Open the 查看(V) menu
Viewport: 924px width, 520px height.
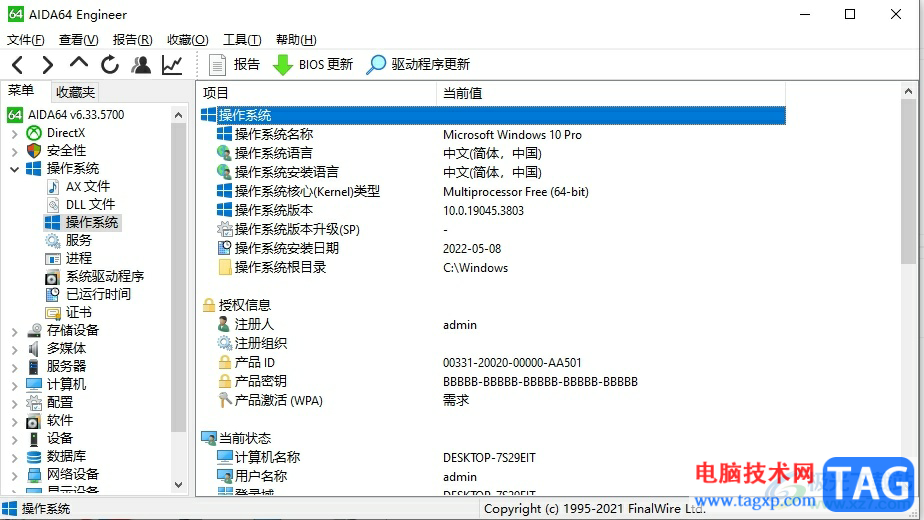pyautogui.click(x=78, y=40)
